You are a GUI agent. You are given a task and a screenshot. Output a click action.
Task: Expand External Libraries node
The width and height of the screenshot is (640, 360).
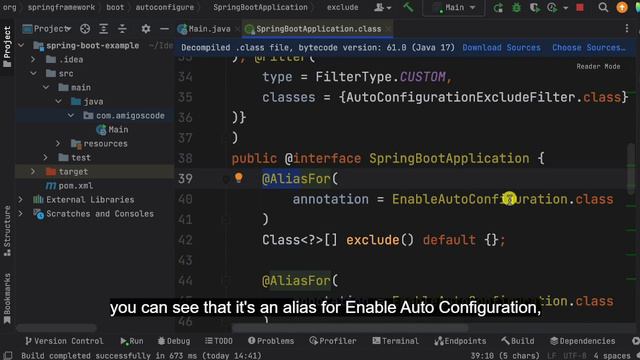pos(21,200)
